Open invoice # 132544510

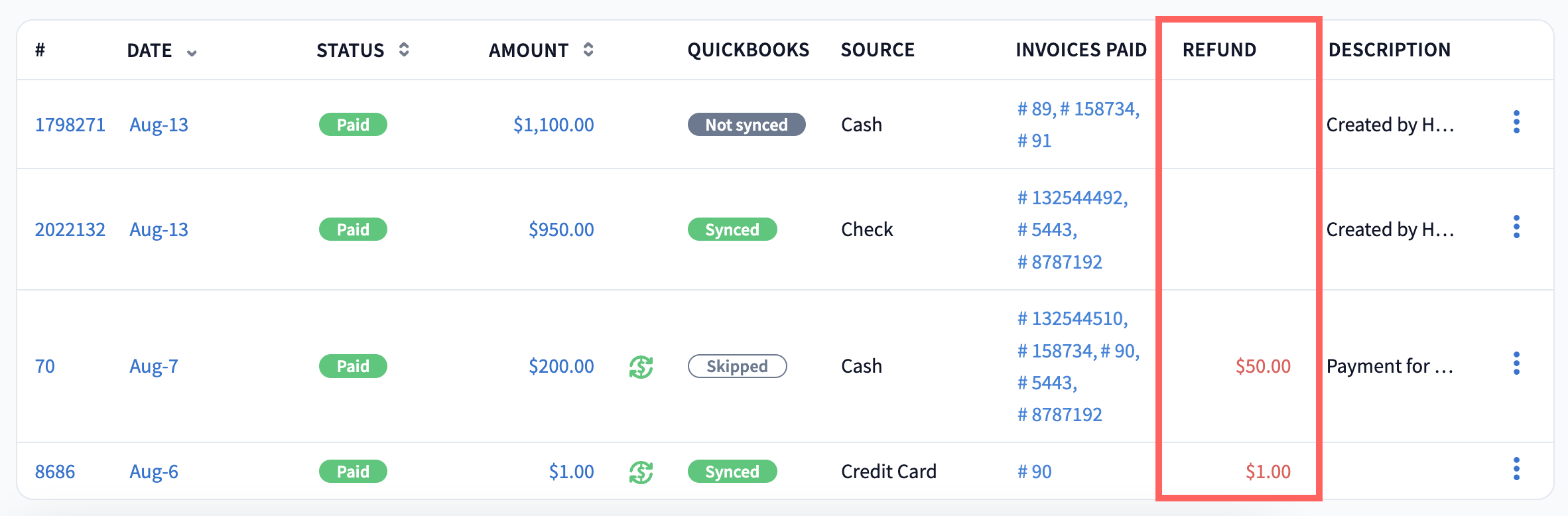(x=1073, y=318)
